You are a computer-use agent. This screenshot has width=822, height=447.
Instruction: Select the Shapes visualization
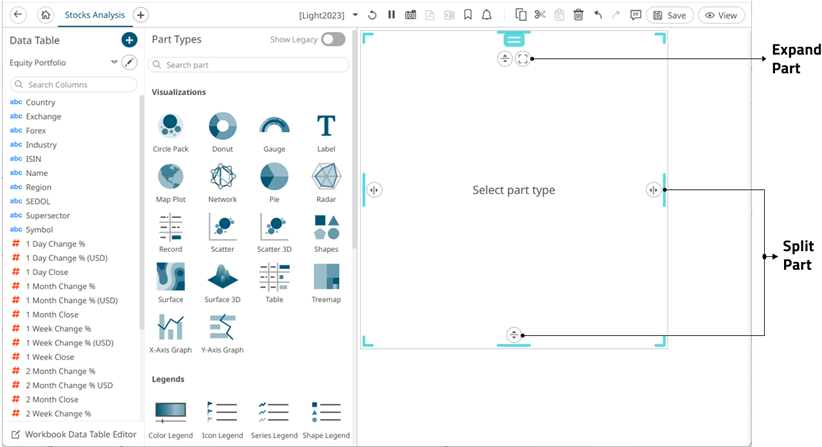click(326, 233)
